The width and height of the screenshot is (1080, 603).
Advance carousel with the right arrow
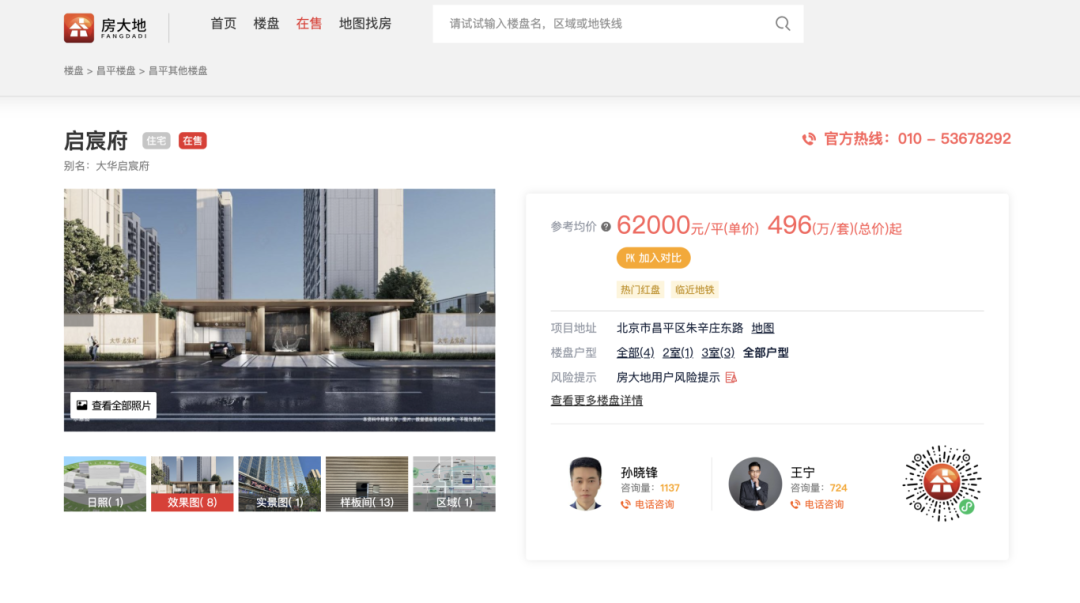click(x=481, y=310)
